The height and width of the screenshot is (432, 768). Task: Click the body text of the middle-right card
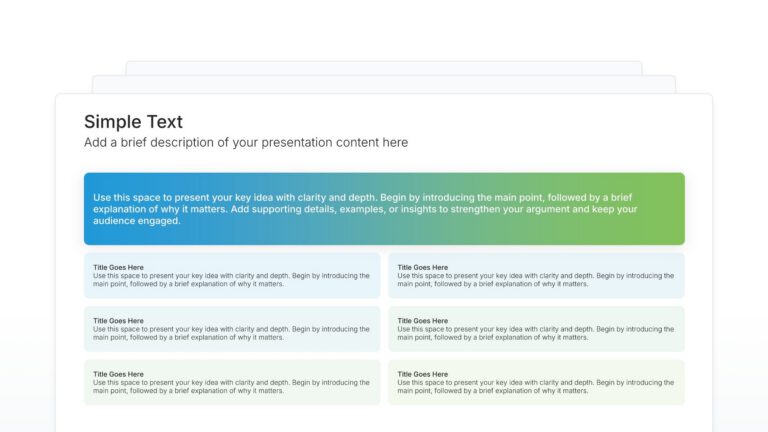(535, 333)
